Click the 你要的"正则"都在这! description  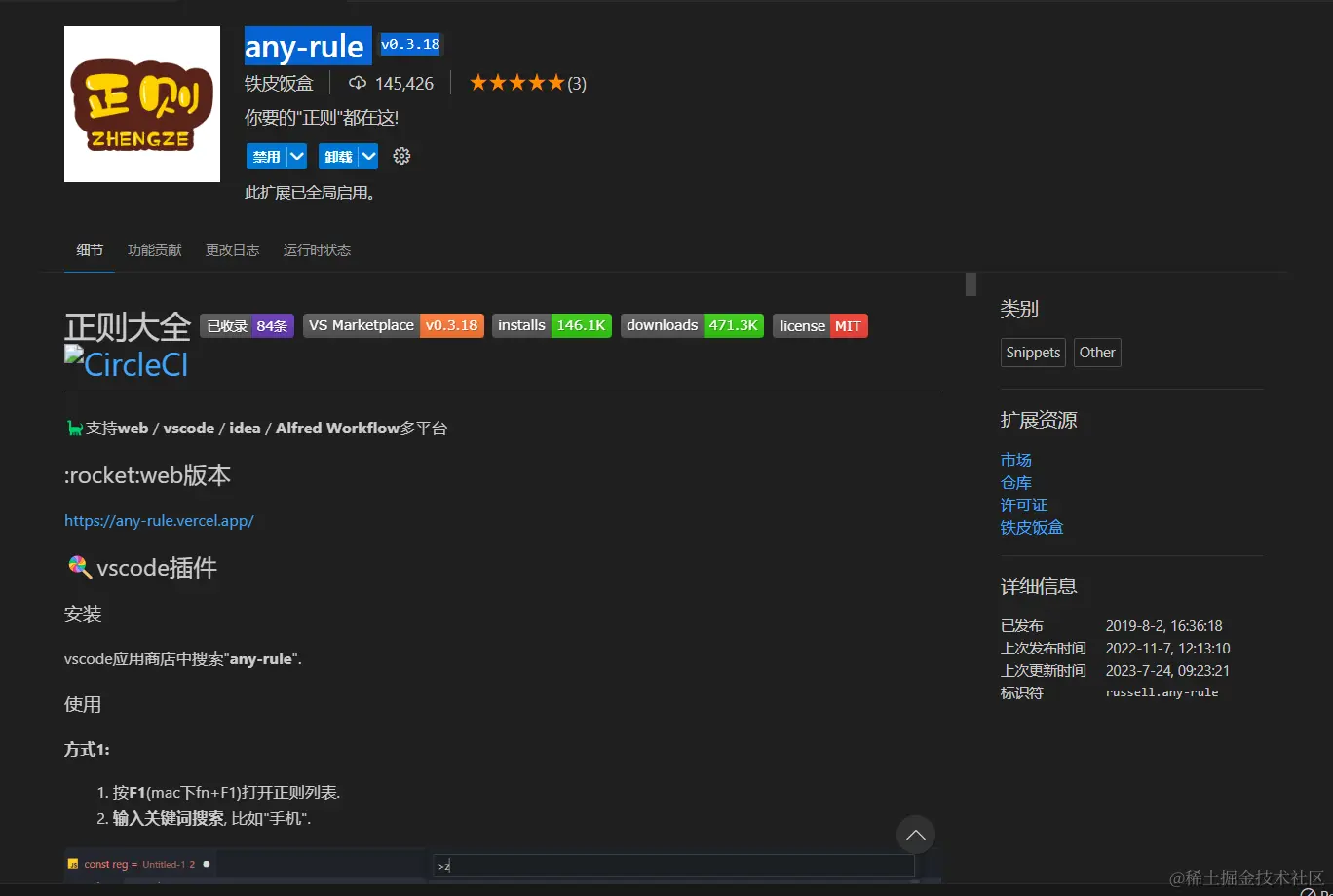pyautogui.click(x=322, y=118)
